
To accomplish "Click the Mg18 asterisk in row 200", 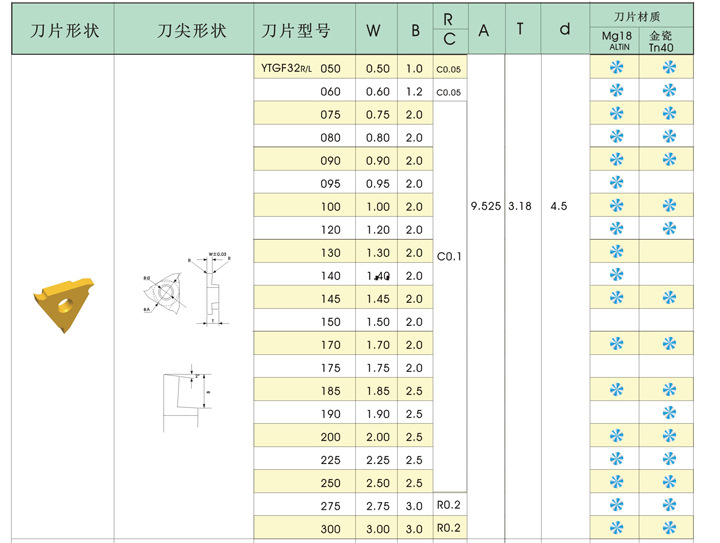I will pyautogui.click(x=616, y=436).
